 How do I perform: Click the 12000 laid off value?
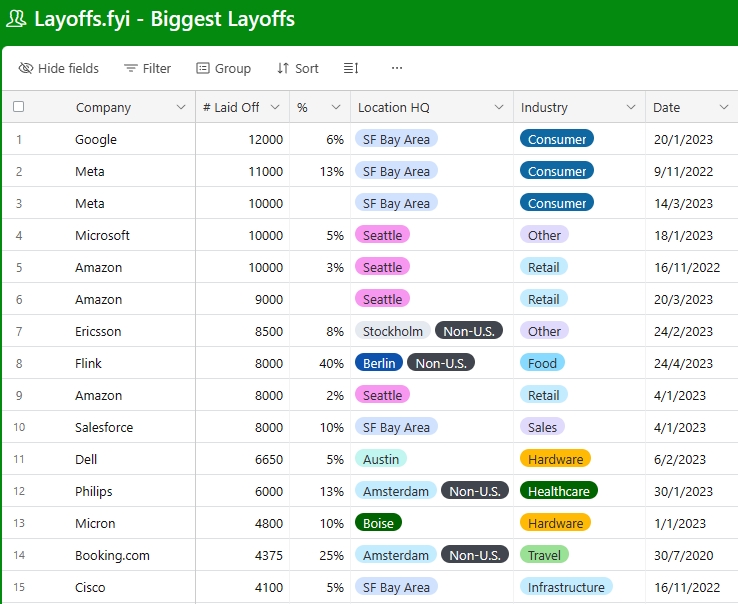tap(265, 139)
